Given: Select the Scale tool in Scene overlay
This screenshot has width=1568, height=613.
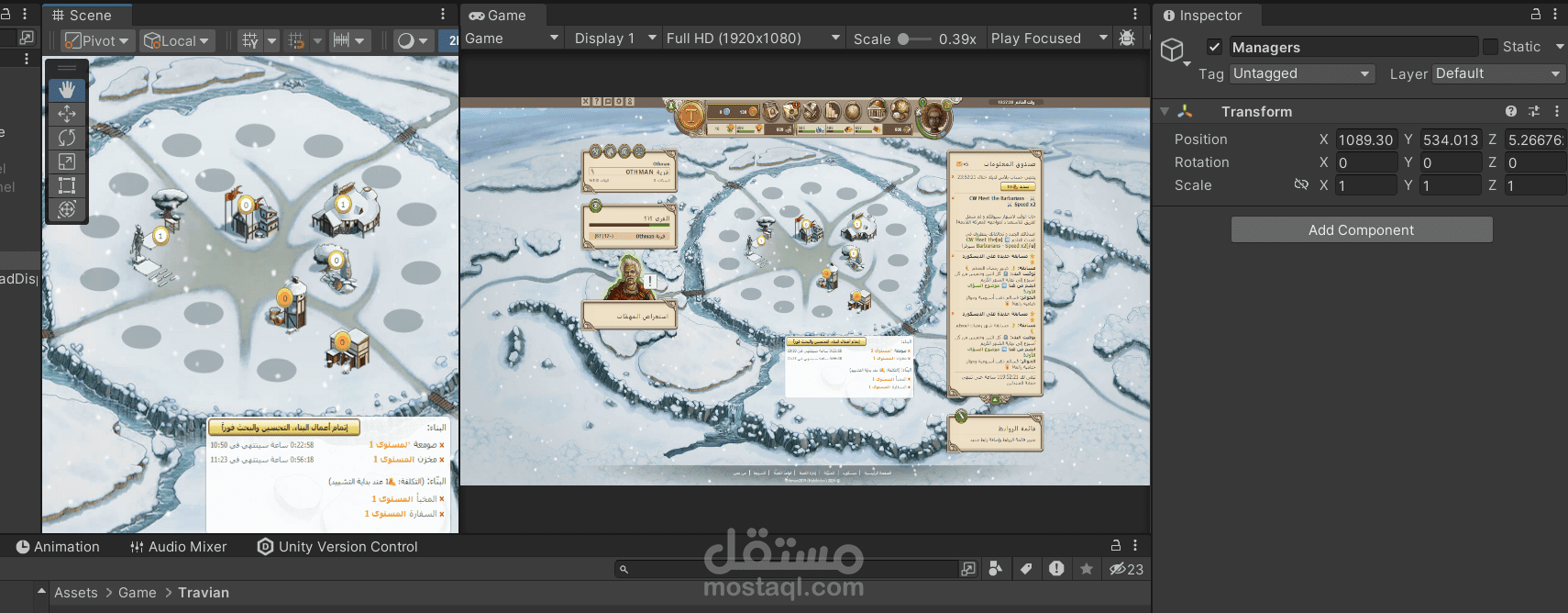Looking at the screenshot, I should click(x=67, y=162).
